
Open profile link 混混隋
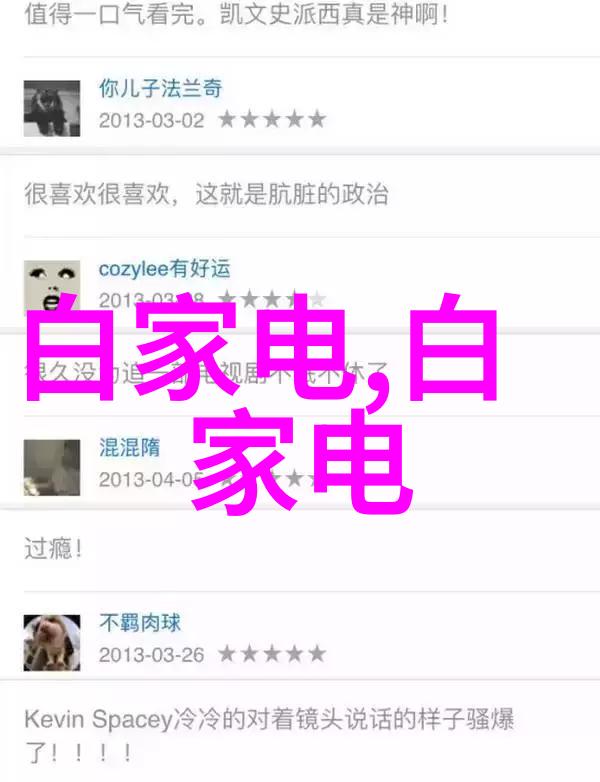click(x=129, y=447)
